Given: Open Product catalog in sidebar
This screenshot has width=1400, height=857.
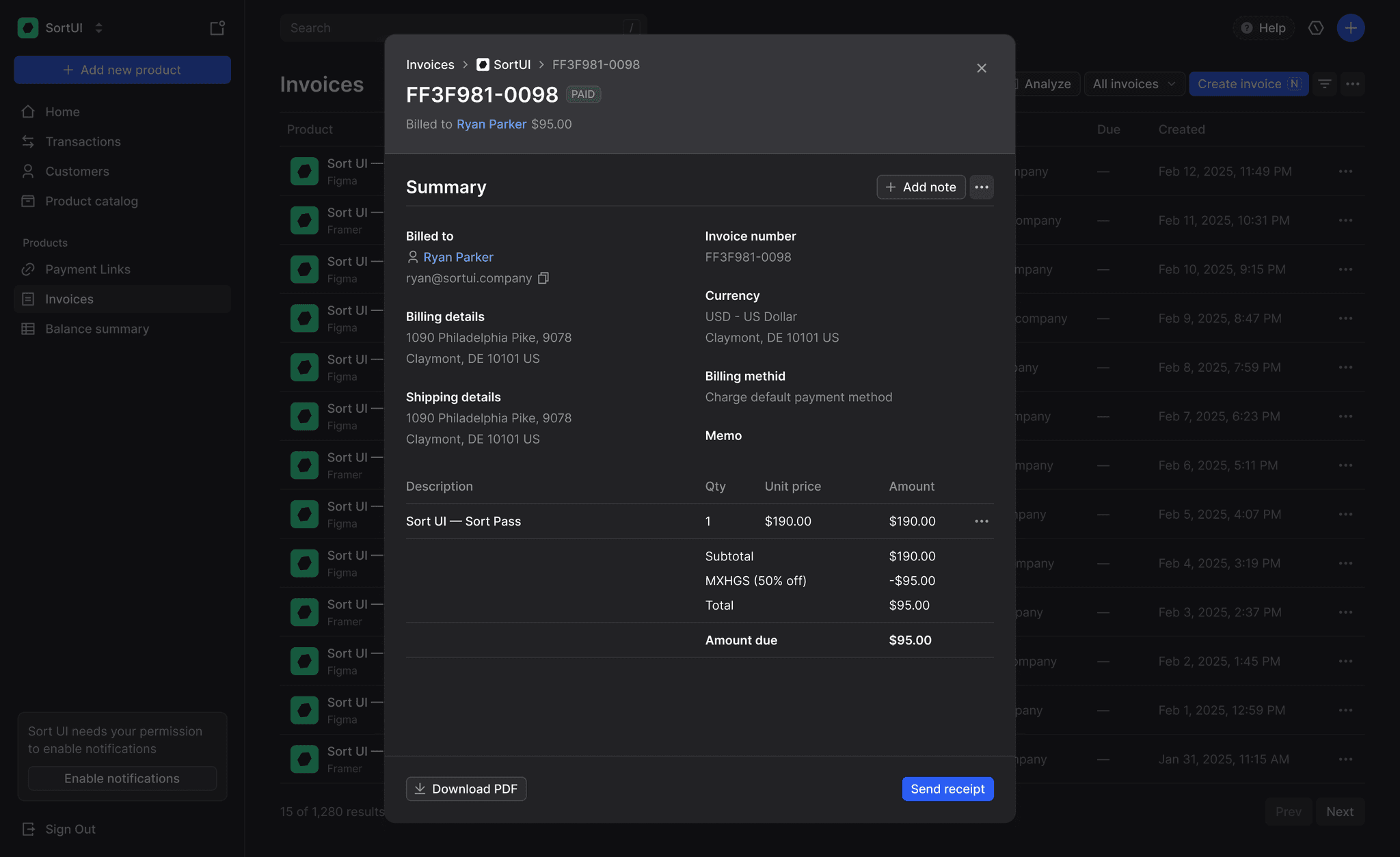Looking at the screenshot, I should (x=122, y=201).
